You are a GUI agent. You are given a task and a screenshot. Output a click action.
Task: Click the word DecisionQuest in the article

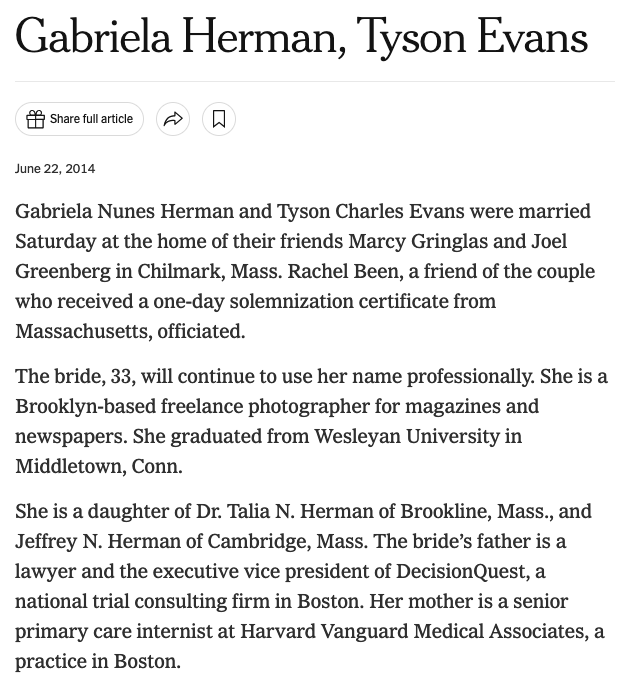pos(461,571)
